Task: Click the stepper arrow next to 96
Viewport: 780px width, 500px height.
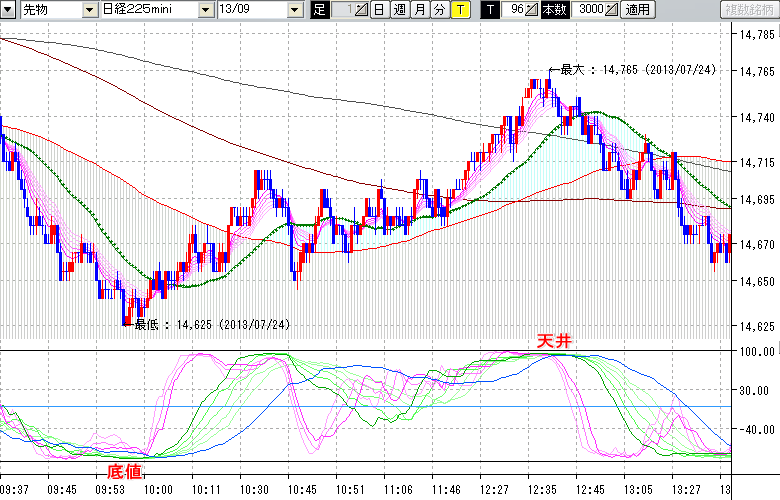Action: (x=532, y=10)
